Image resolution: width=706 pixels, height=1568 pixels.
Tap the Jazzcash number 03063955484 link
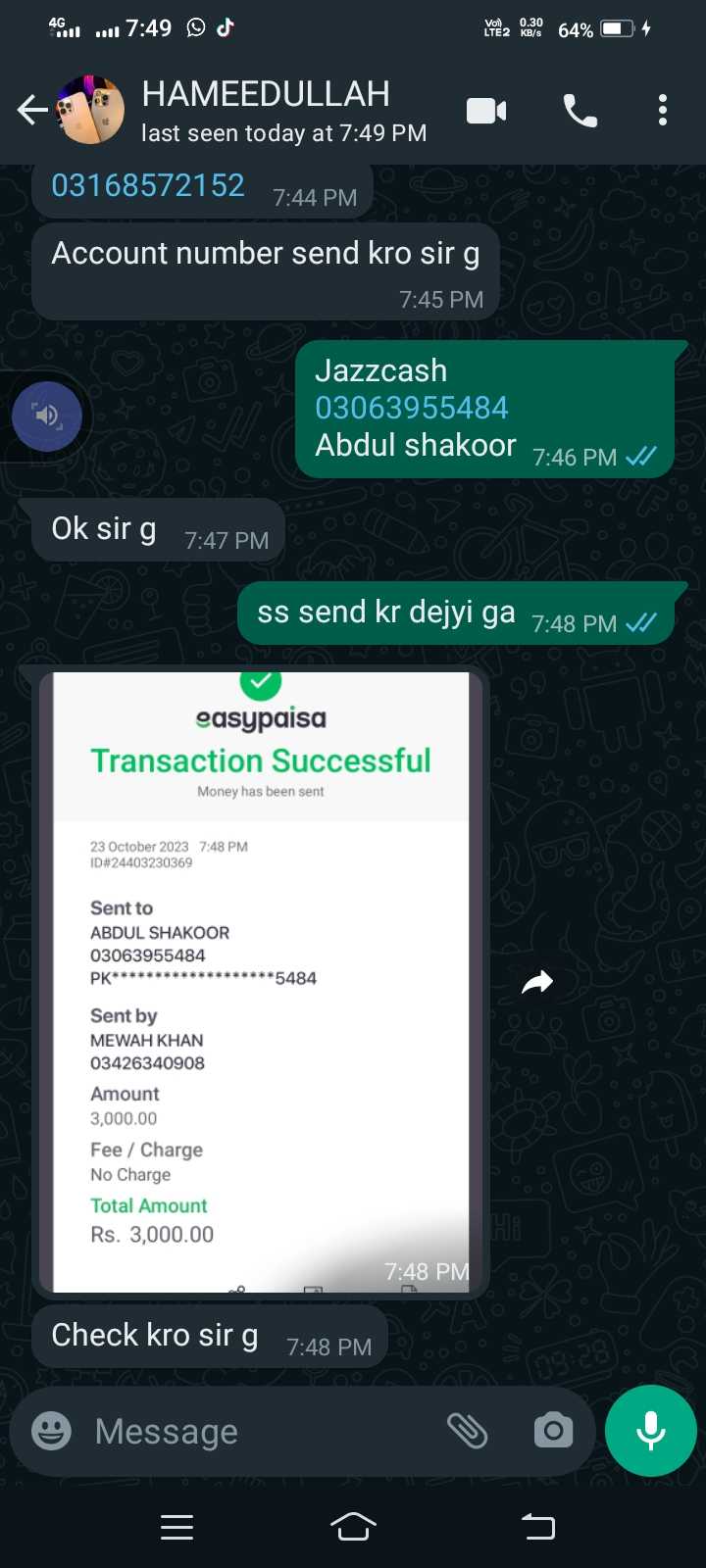click(x=412, y=408)
